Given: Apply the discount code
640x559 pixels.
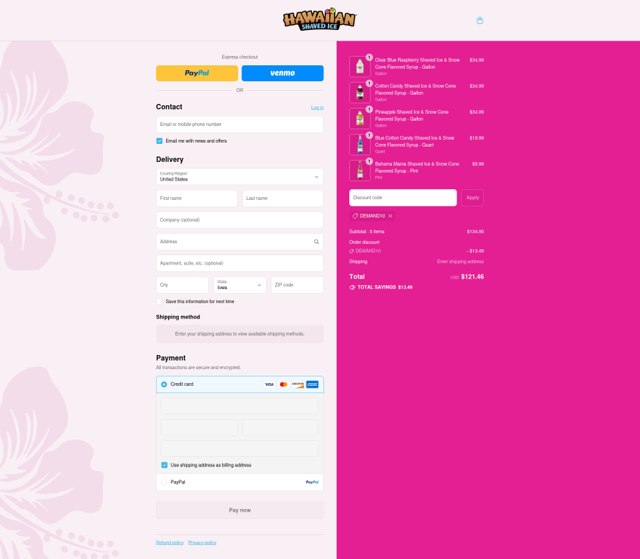Looking at the screenshot, I should click(x=473, y=198).
